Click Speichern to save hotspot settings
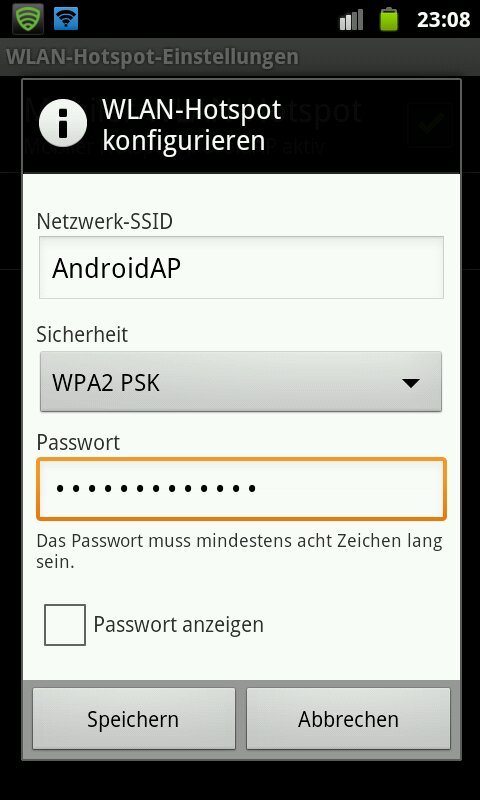The height and width of the screenshot is (800, 480). click(134, 719)
